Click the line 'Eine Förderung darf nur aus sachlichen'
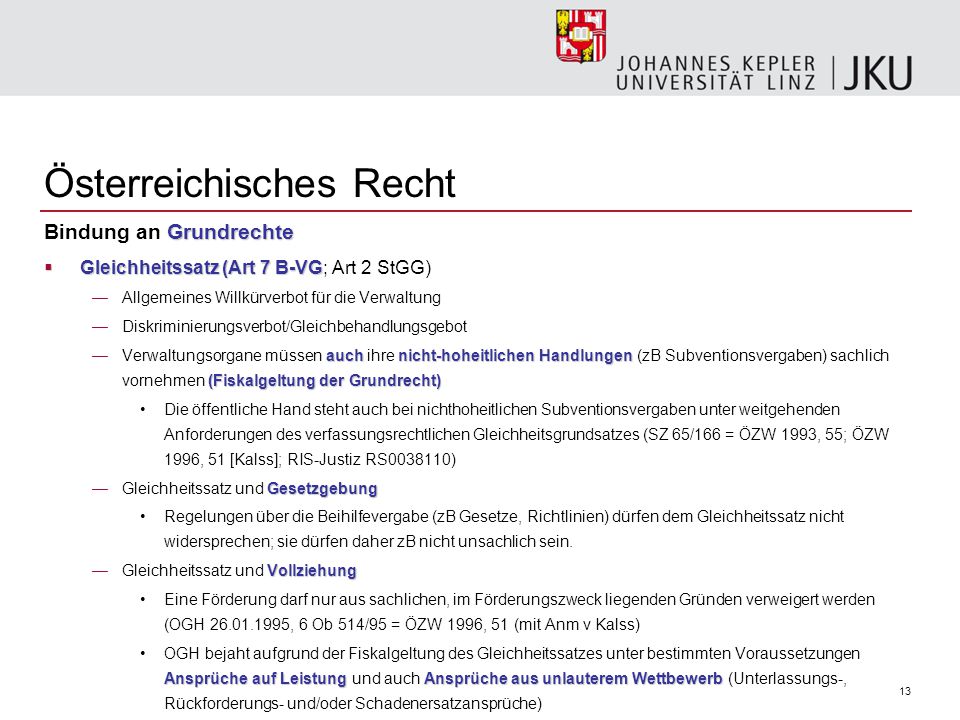The image size is (960, 720). tap(519, 599)
